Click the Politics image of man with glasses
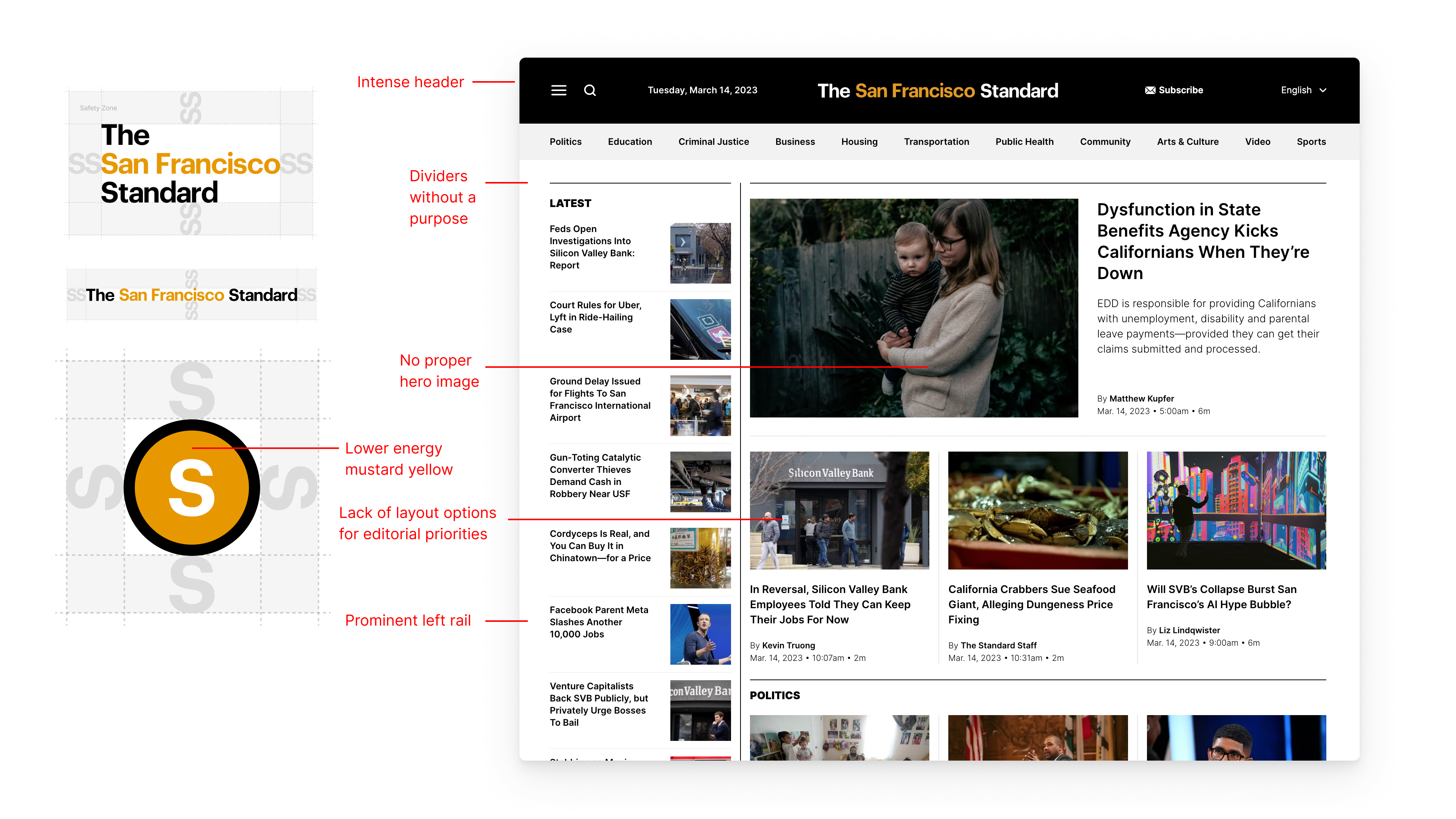This screenshot has height=819, width=1456. (1236, 737)
